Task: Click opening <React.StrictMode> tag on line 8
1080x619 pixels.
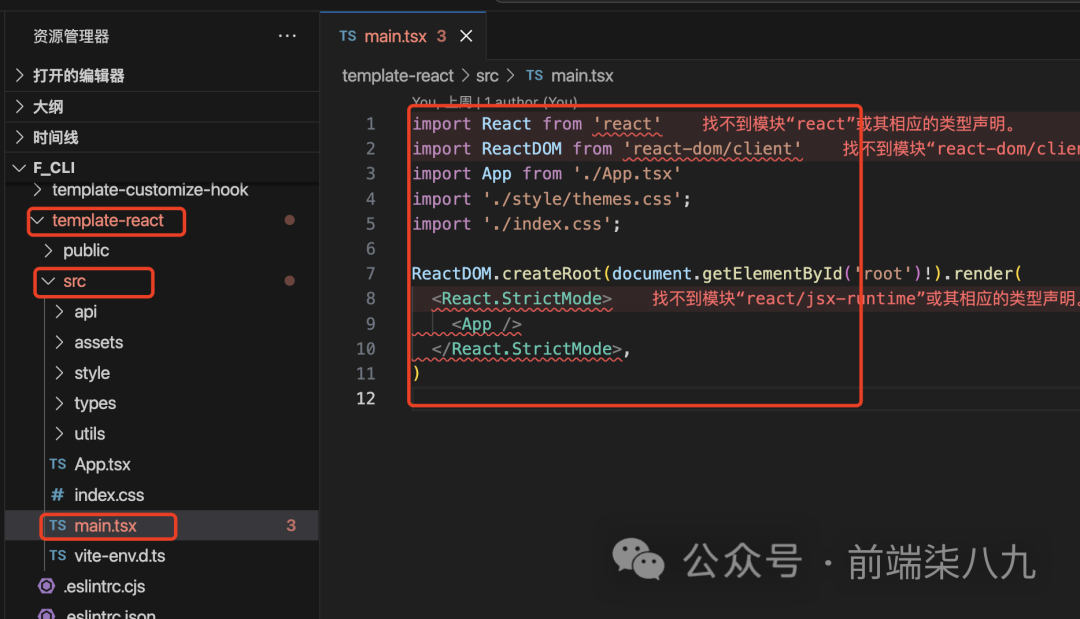Action: click(x=521, y=298)
